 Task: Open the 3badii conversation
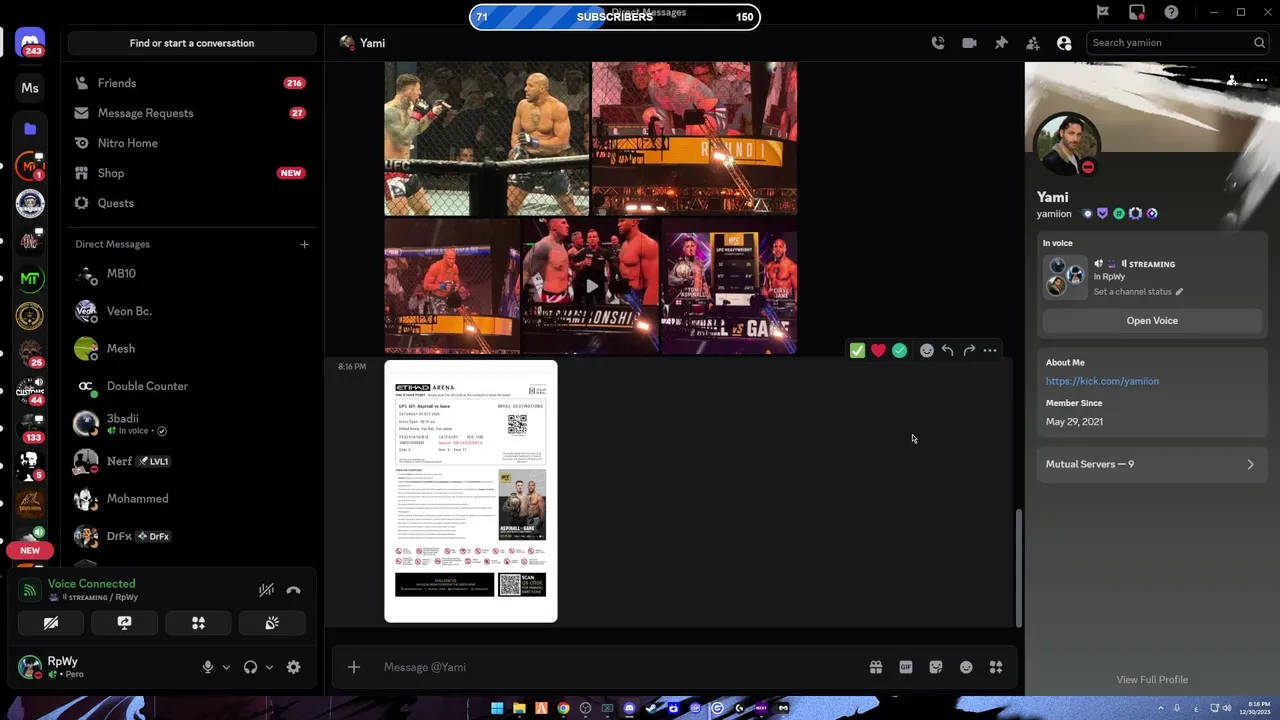(x=192, y=424)
